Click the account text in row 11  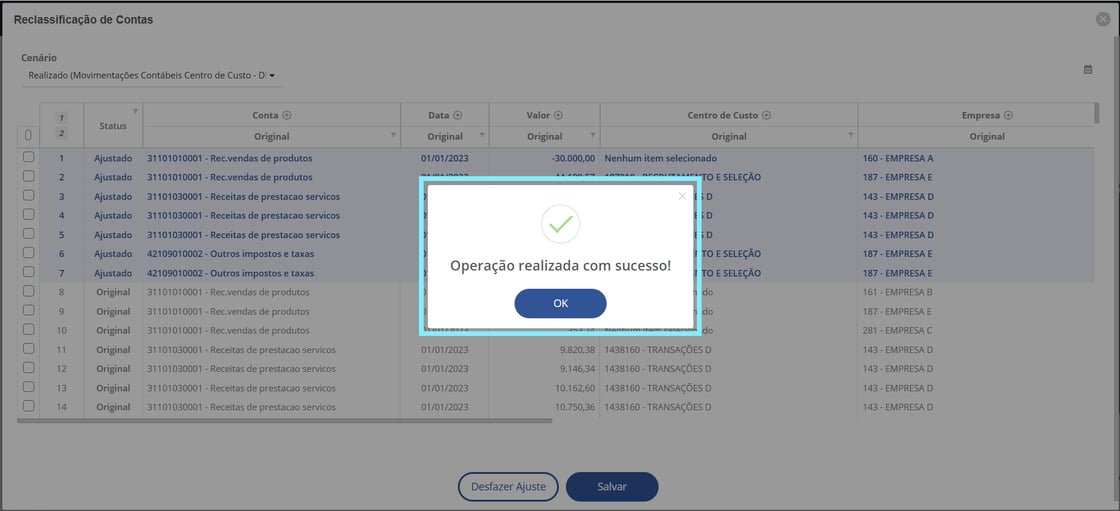[x=241, y=350]
